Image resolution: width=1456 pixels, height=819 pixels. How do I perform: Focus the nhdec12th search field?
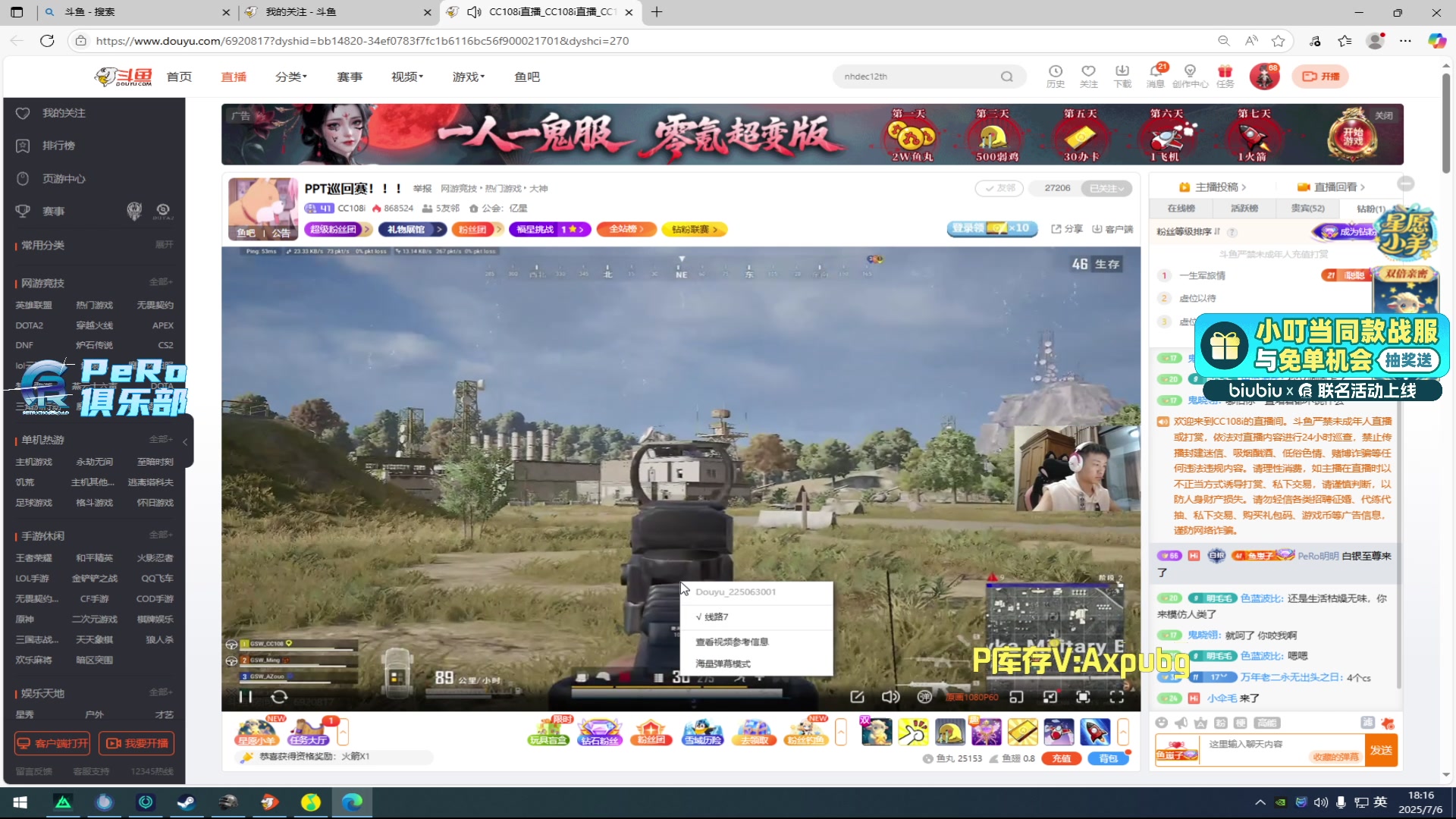click(918, 77)
